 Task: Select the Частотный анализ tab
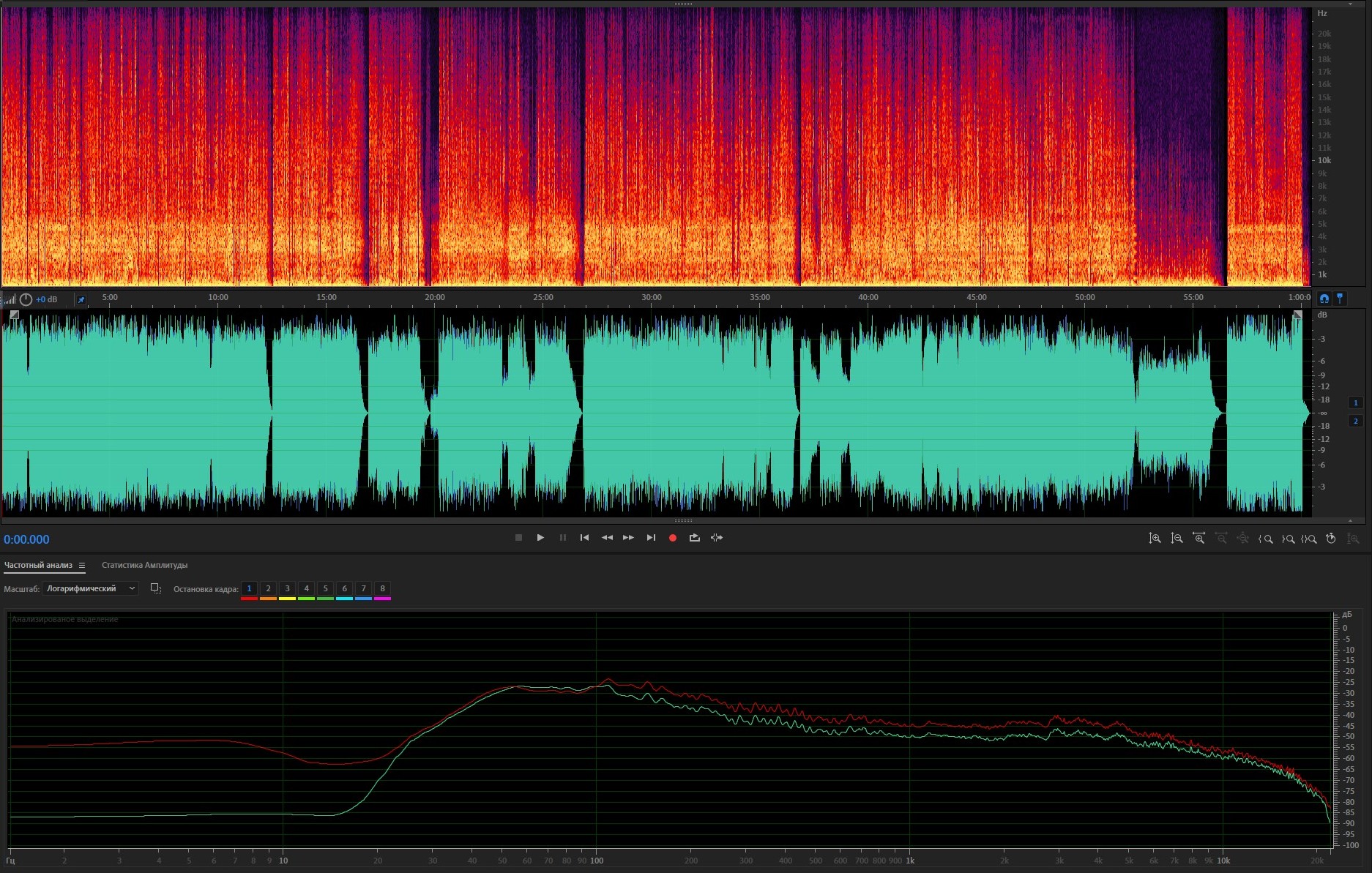38,565
